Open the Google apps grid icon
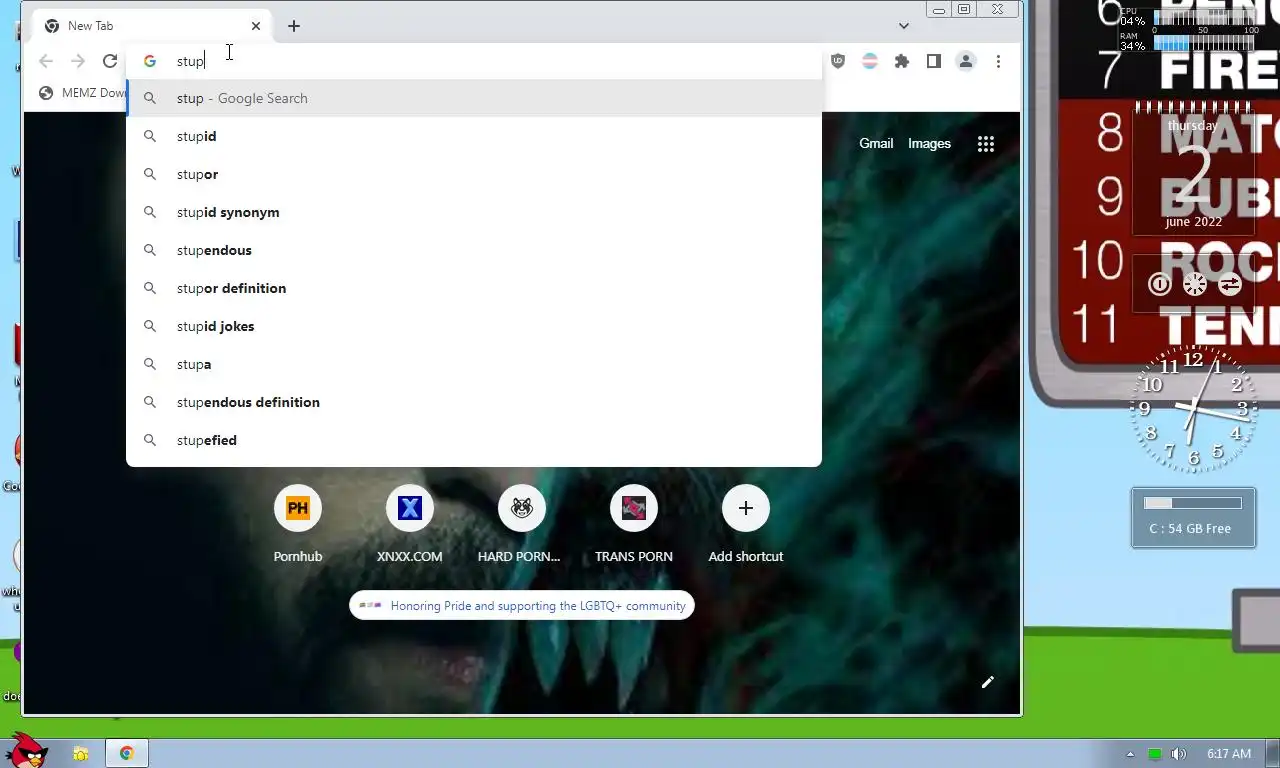This screenshot has height=768, width=1280. (x=986, y=144)
